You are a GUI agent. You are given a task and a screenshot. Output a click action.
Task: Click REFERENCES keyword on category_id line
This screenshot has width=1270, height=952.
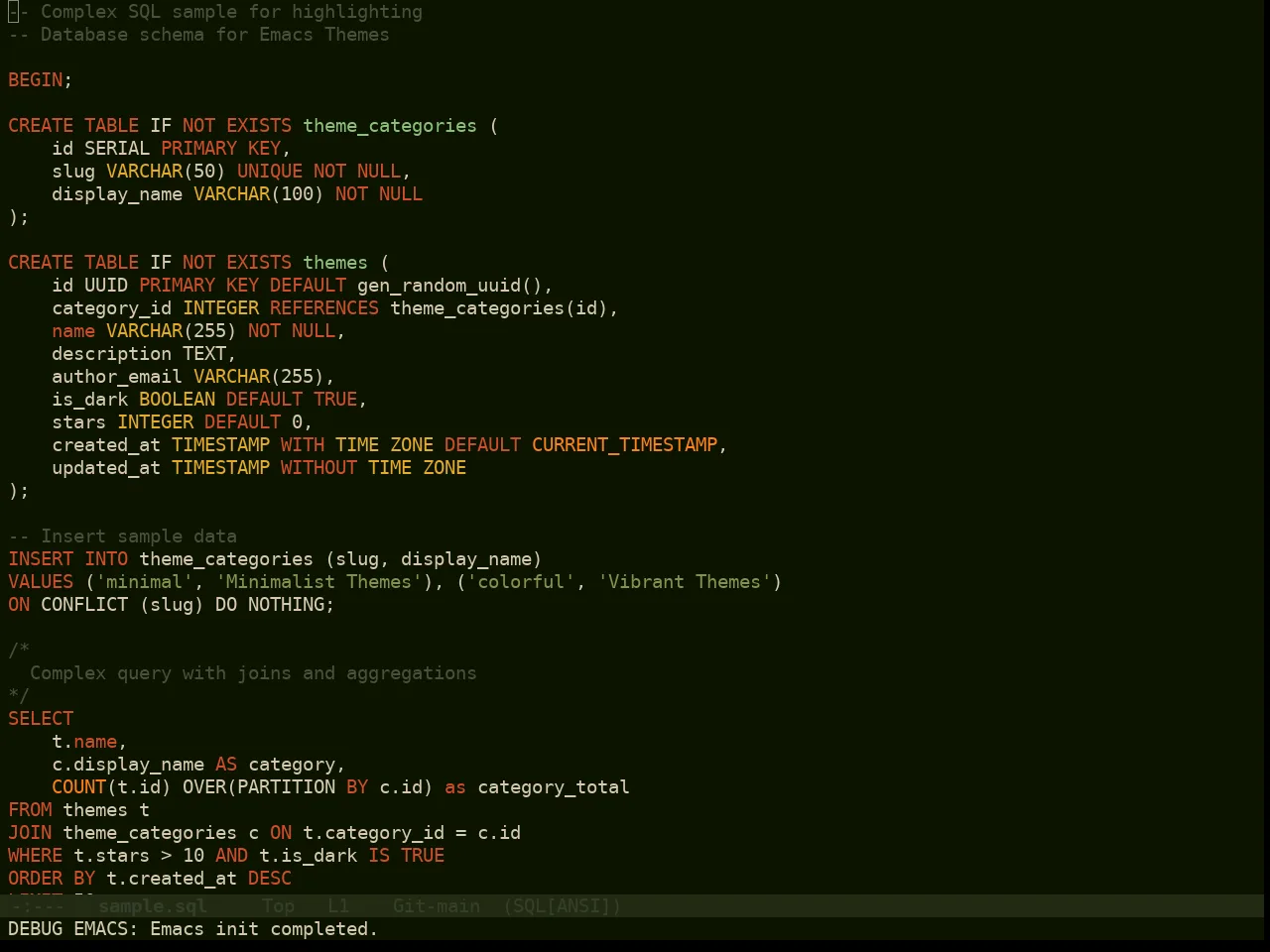[324, 308]
